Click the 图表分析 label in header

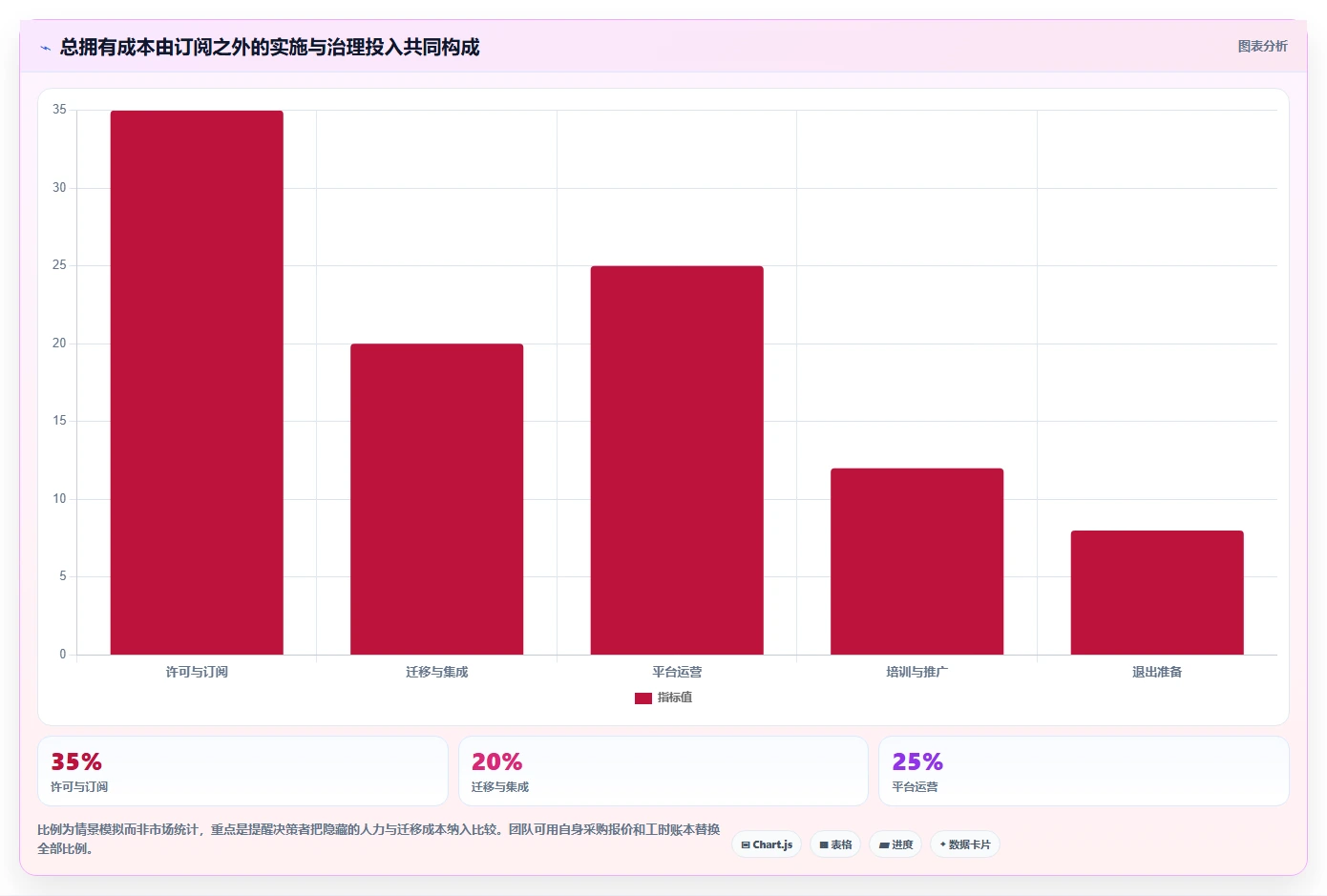(1262, 46)
